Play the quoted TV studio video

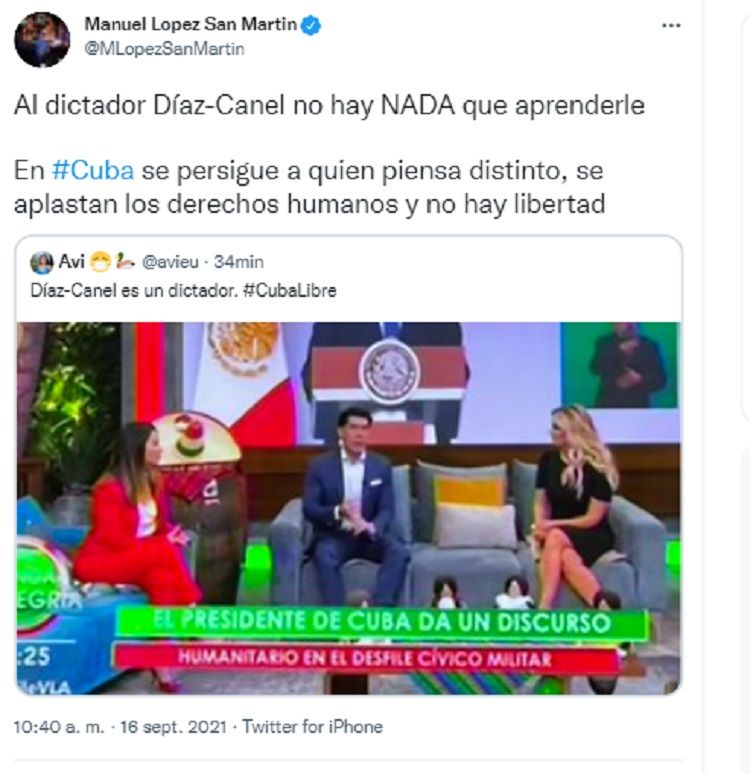tap(349, 508)
